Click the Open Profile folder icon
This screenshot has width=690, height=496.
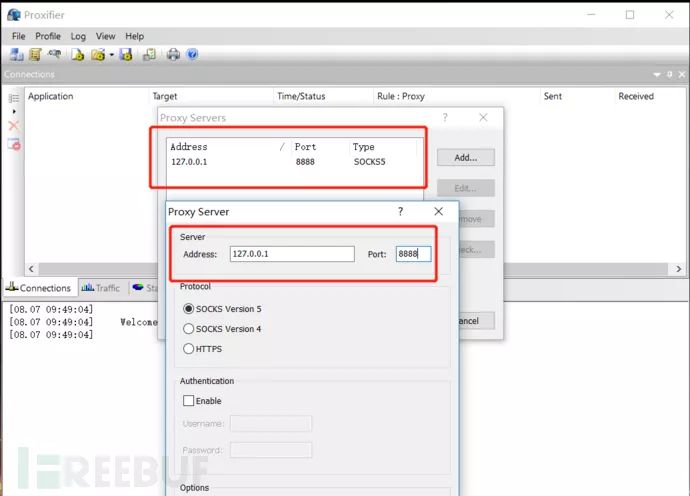pos(98,55)
